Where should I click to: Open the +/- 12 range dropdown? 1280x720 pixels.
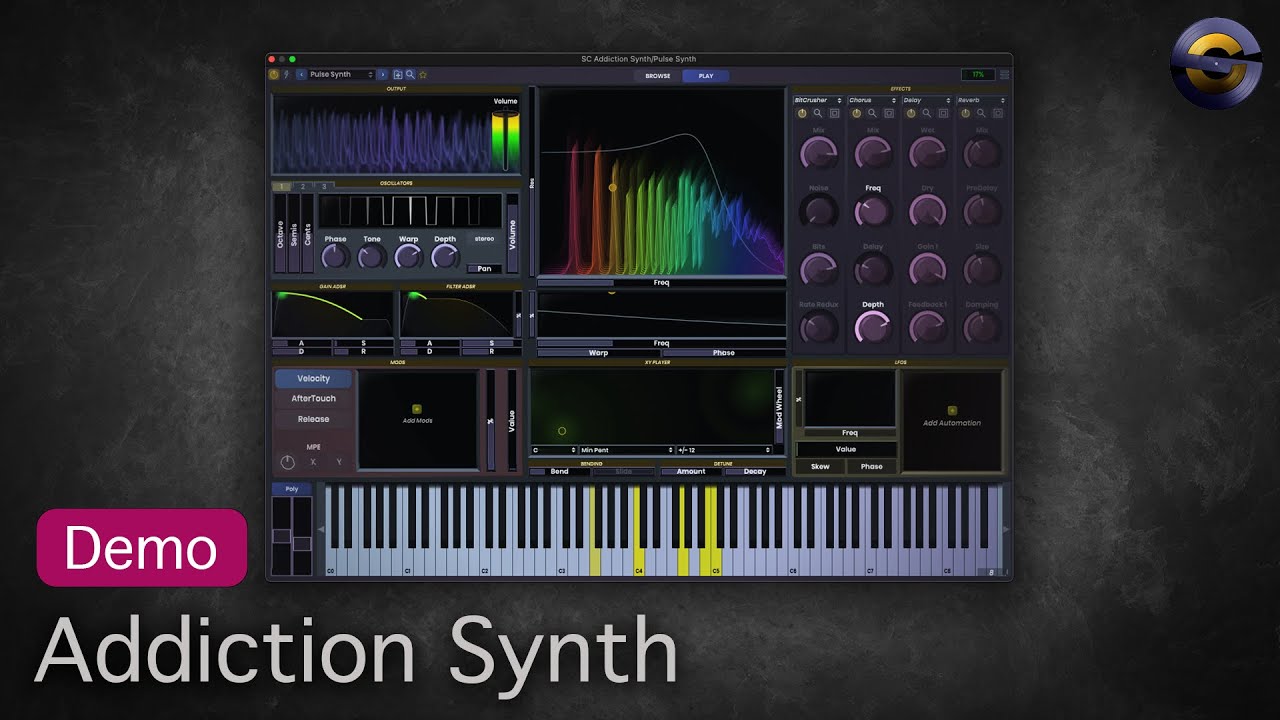pyautogui.click(x=724, y=450)
